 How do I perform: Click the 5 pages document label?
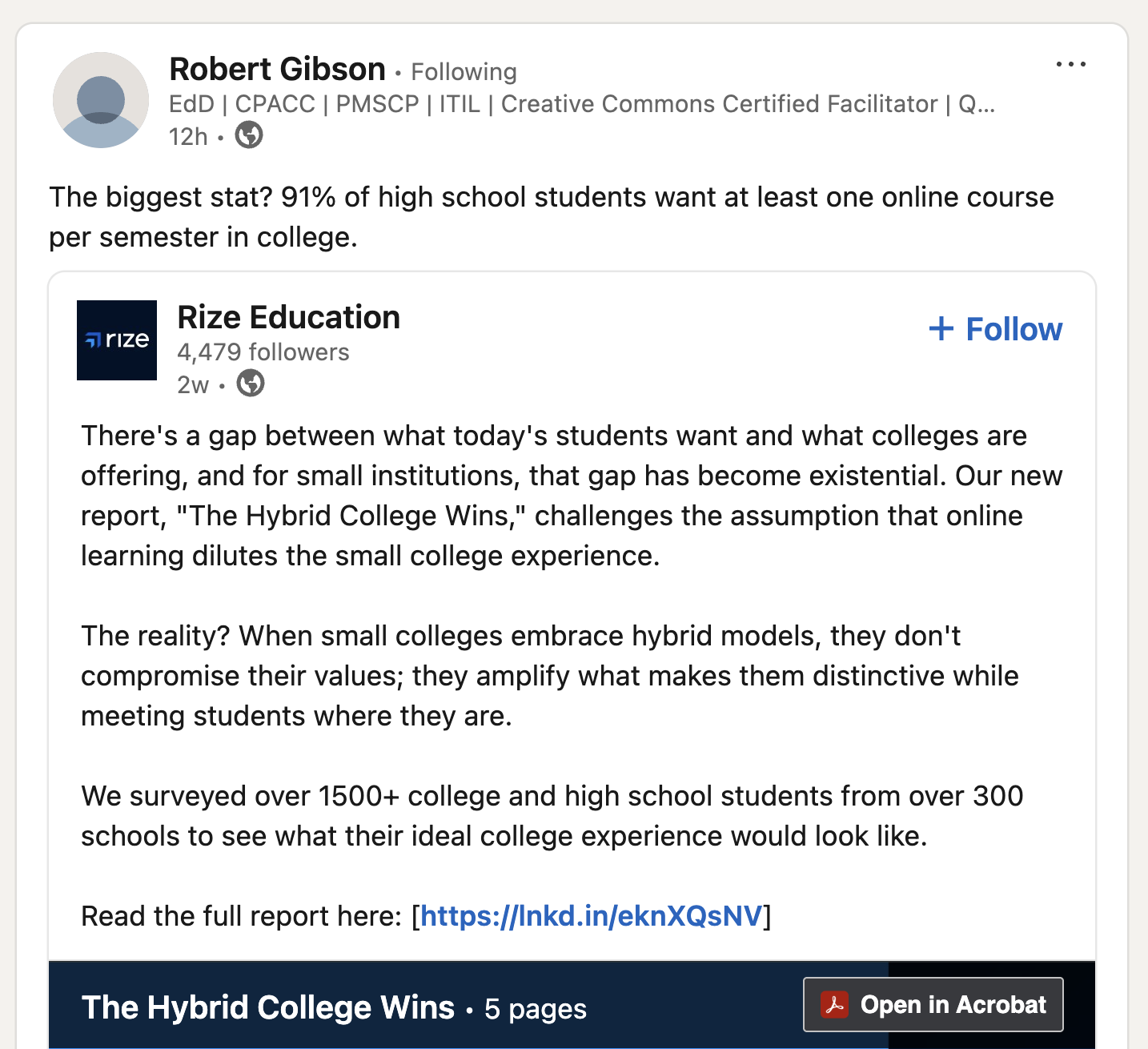tap(536, 1009)
